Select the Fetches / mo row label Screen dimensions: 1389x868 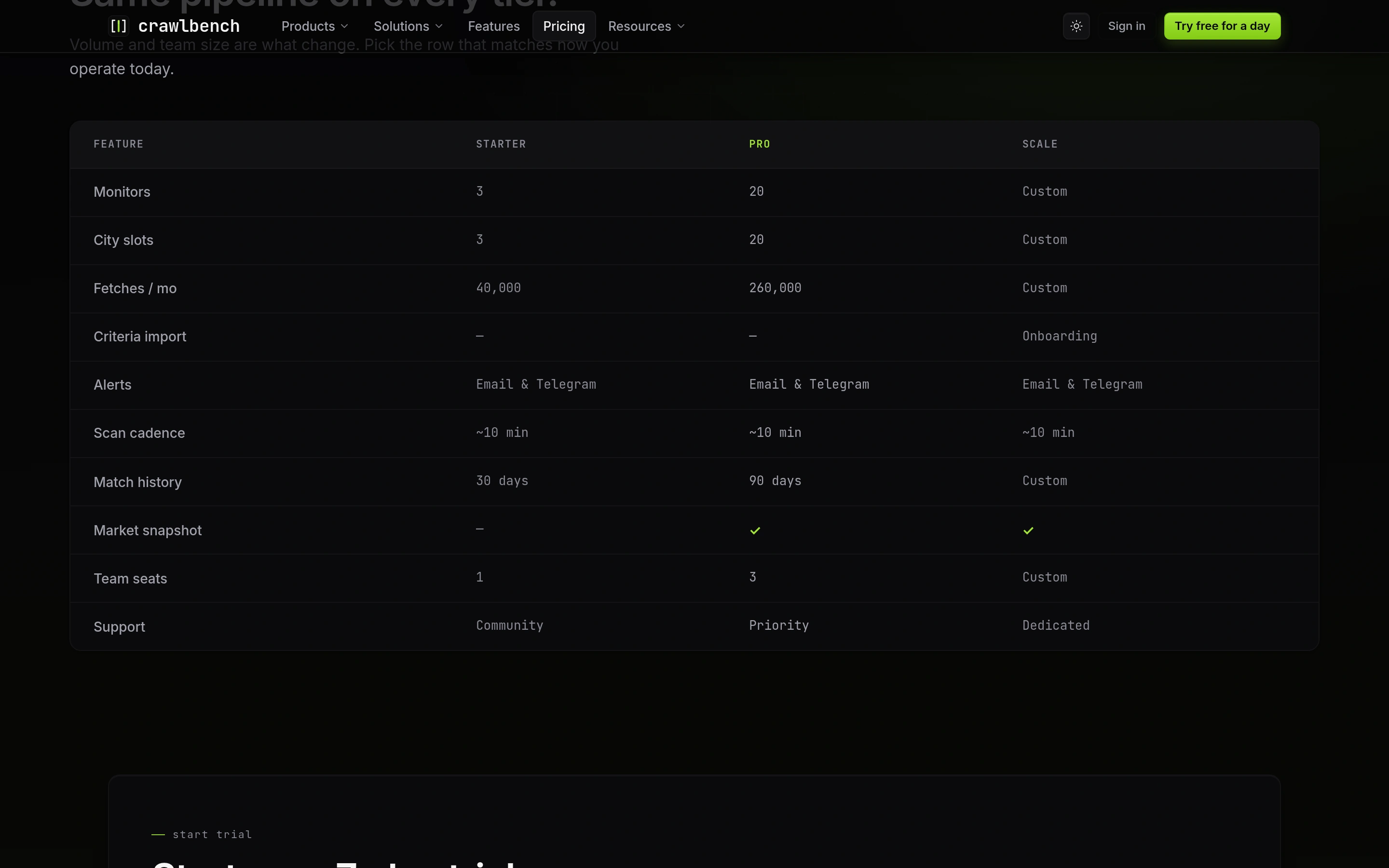click(135, 288)
